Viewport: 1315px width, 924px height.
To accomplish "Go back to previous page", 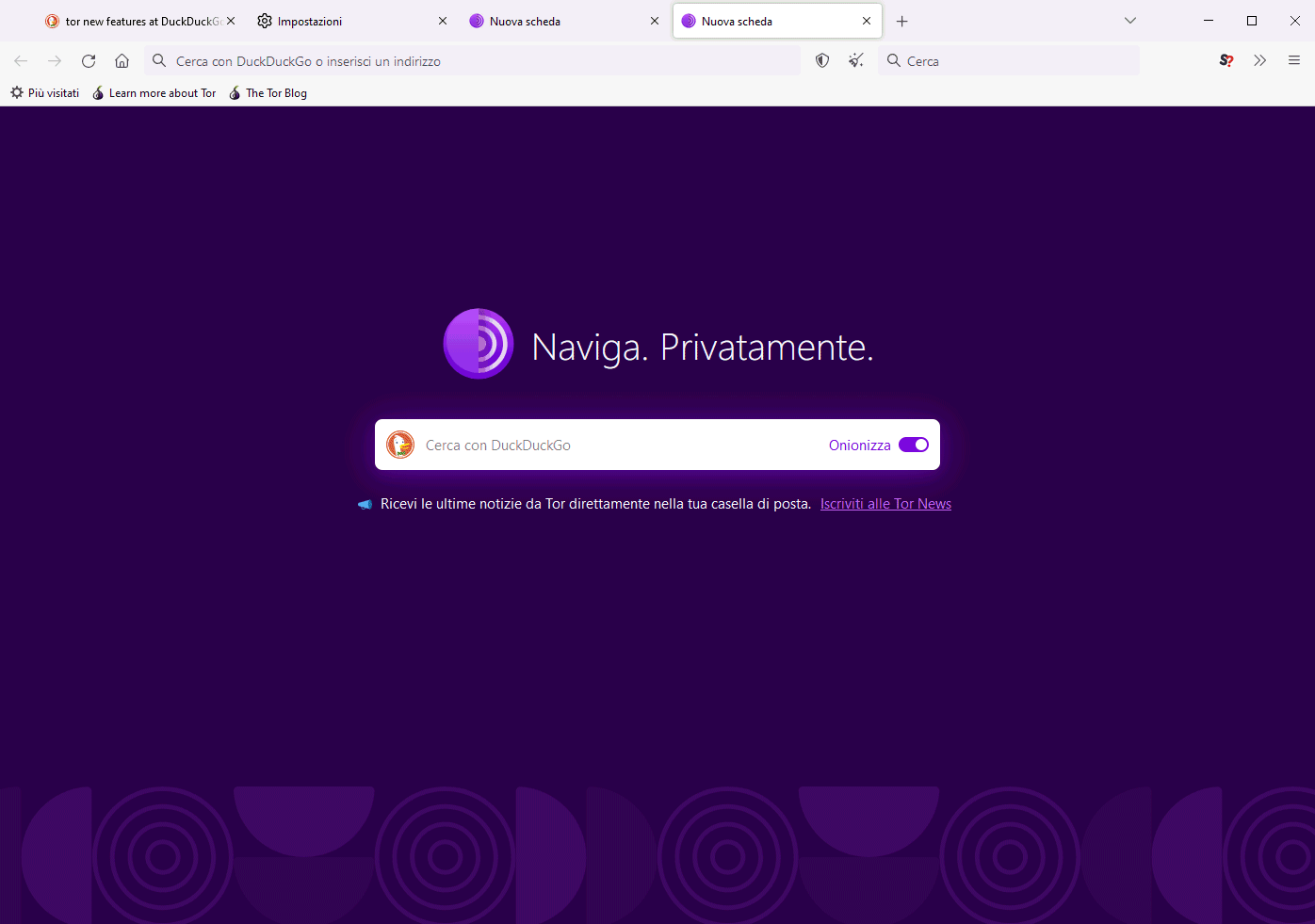I will pyautogui.click(x=21, y=61).
